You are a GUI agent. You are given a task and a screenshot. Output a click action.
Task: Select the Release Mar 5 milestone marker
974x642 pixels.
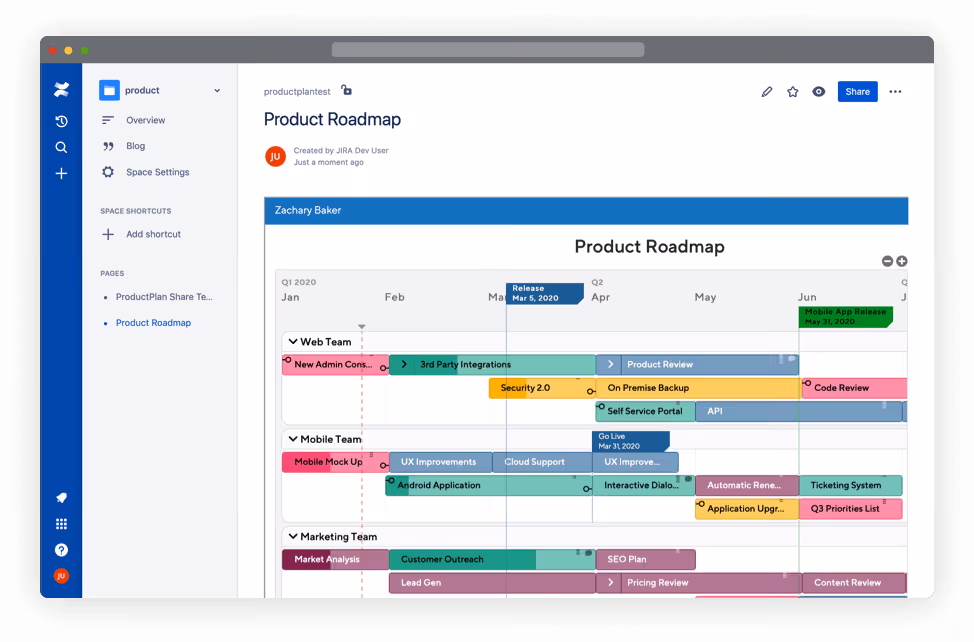pyautogui.click(x=544, y=293)
